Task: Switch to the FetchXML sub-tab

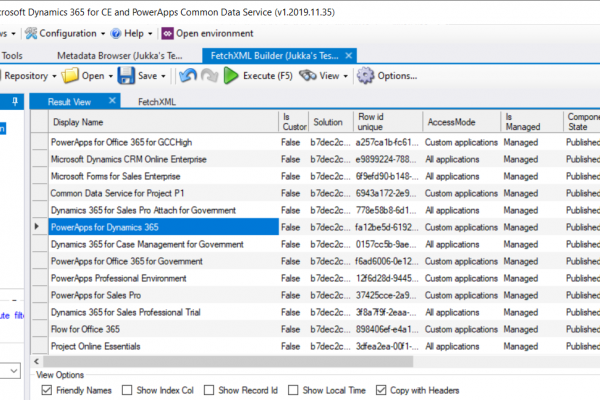Action: [x=157, y=102]
